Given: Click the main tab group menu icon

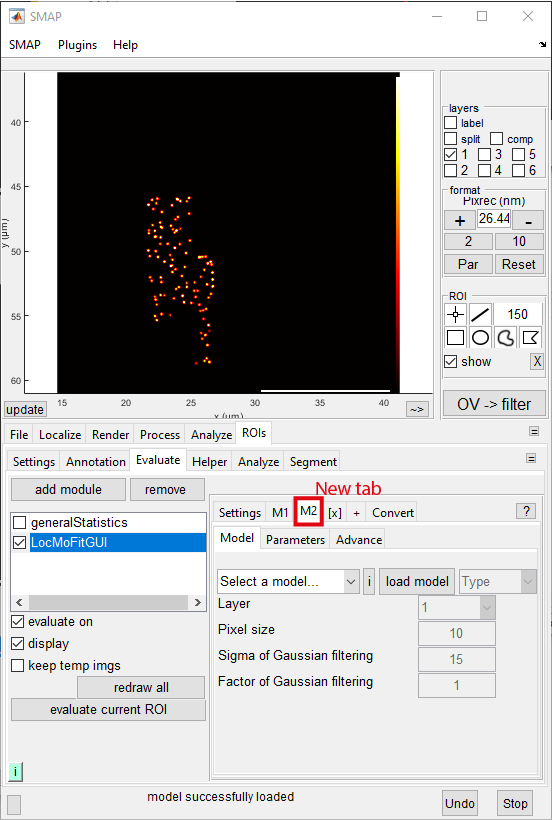Looking at the screenshot, I should (x=534, y=431).
